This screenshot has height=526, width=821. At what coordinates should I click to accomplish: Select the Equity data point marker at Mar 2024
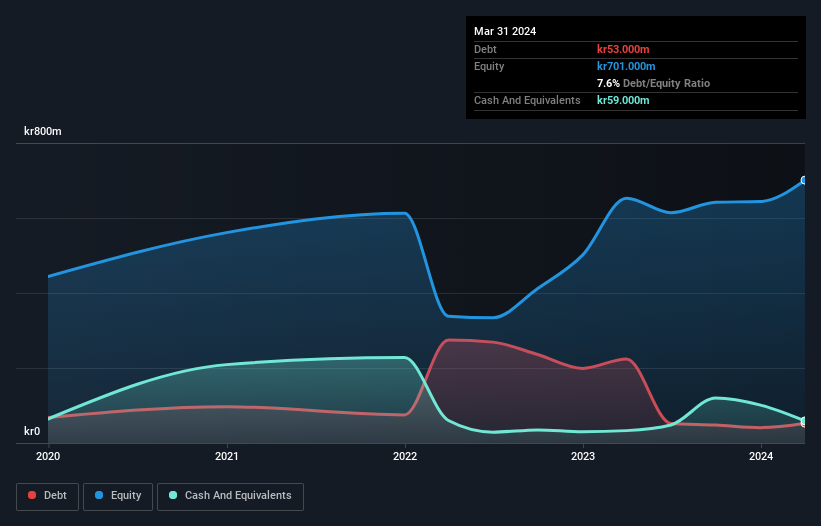[x=804, y=181]
